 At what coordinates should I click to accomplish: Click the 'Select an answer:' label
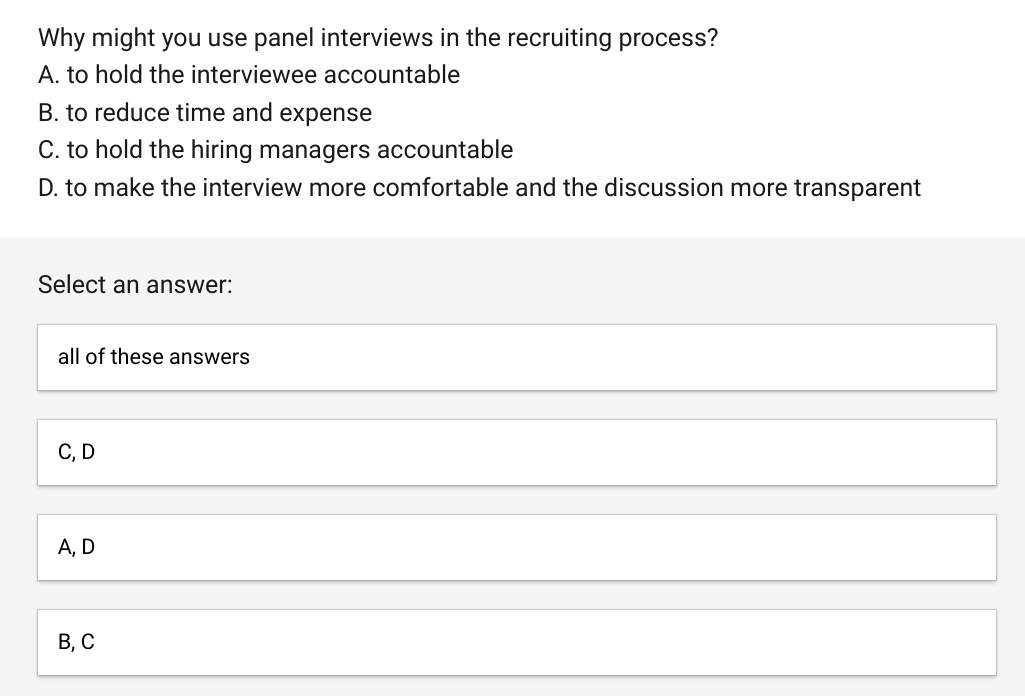[134, 285]
